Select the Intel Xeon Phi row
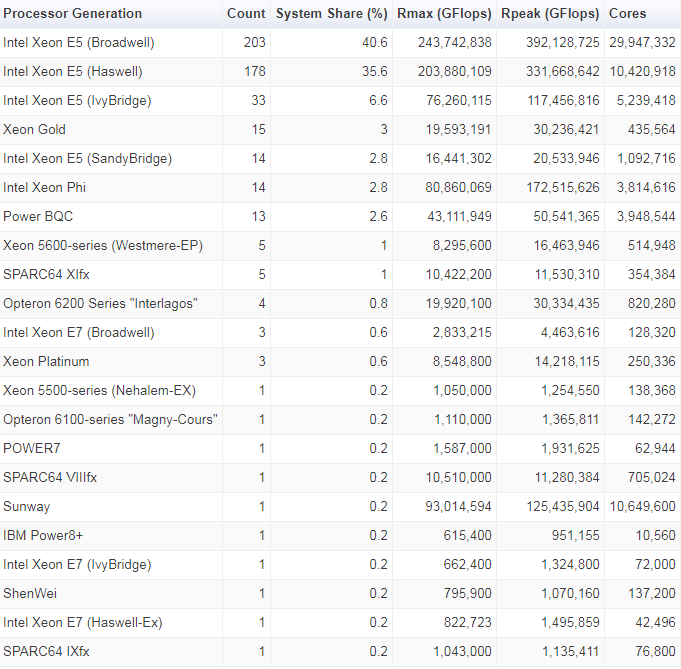Image resolution: width=681 pixels, height=669 pixels. 340,188
